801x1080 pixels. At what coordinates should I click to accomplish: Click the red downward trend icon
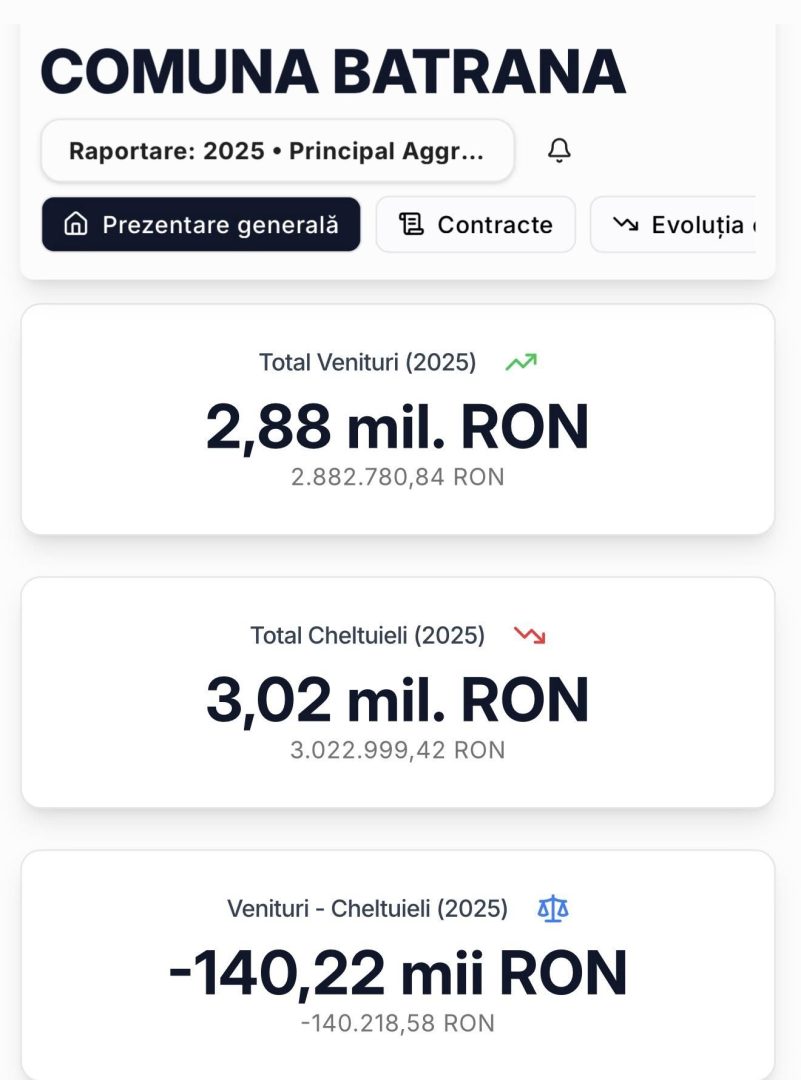coord(529,635)
